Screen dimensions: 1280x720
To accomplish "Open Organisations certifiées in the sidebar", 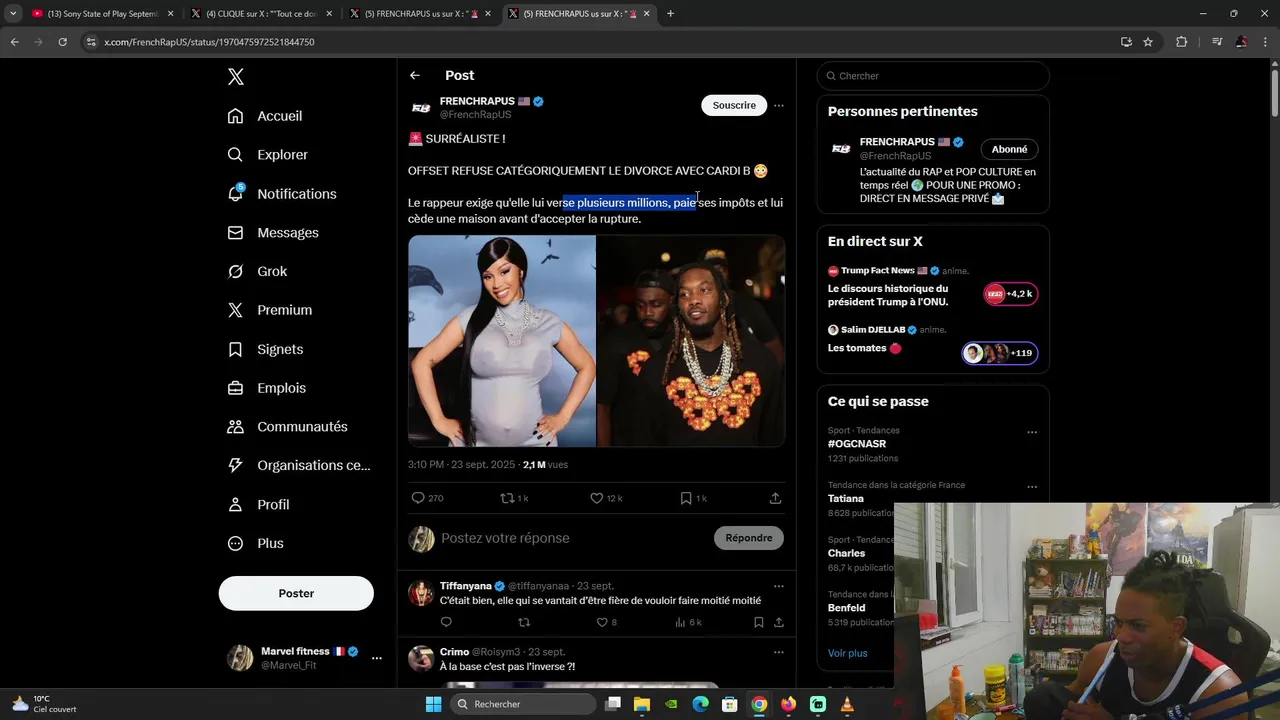I will [x=299, y=465].
